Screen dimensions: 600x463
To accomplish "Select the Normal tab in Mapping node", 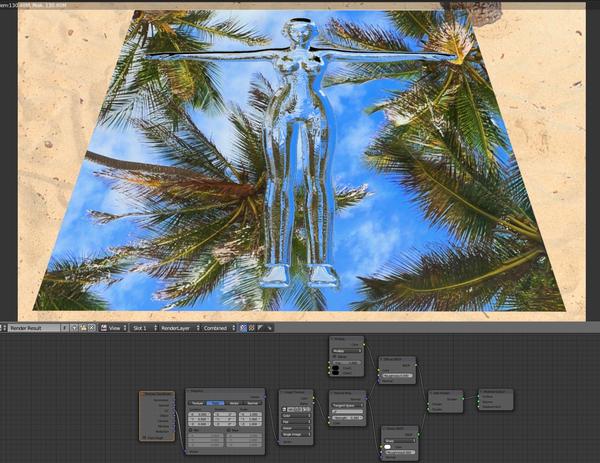I will pos(253,403).
